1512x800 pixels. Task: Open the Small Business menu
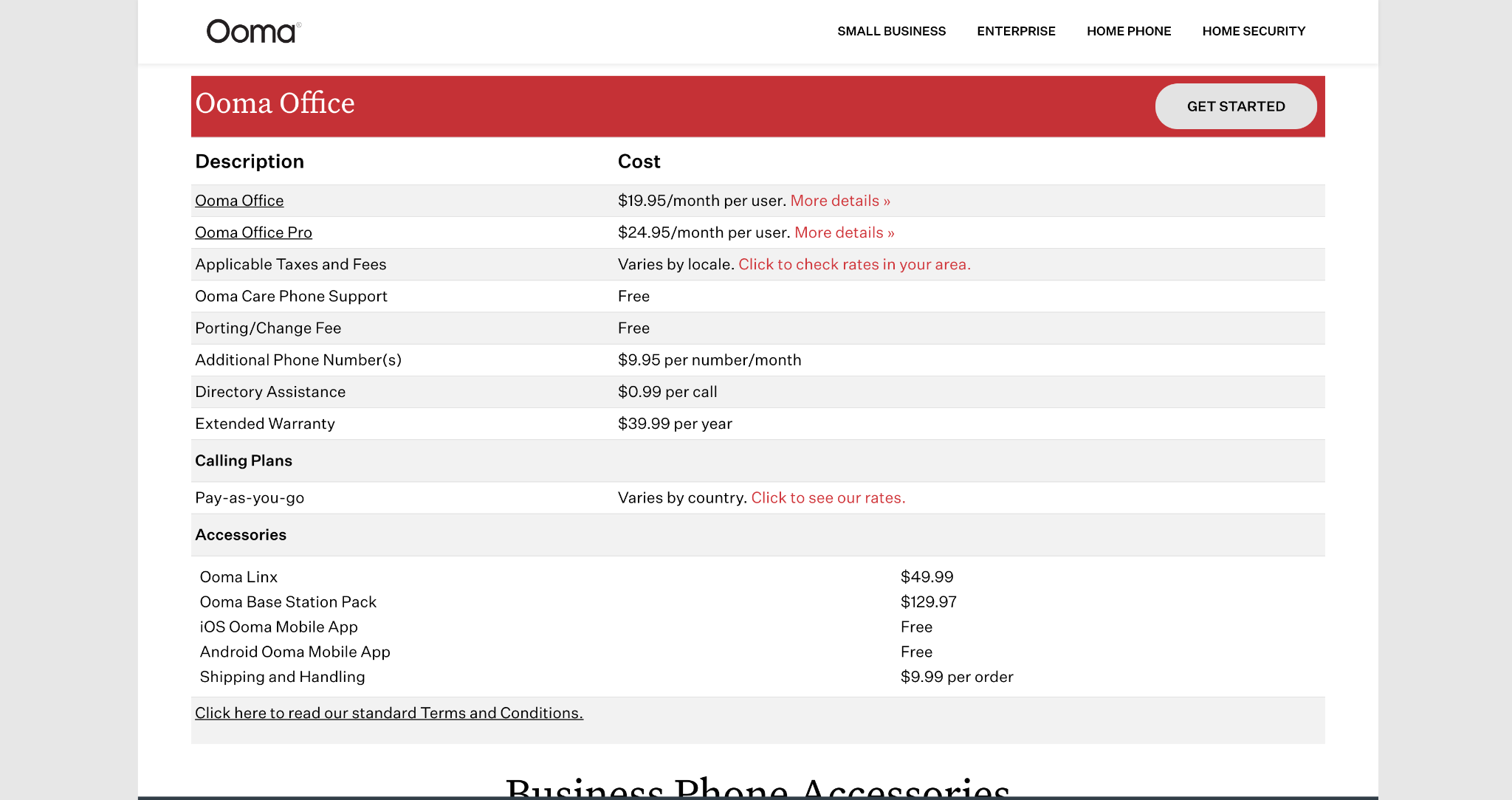(891, 31)
